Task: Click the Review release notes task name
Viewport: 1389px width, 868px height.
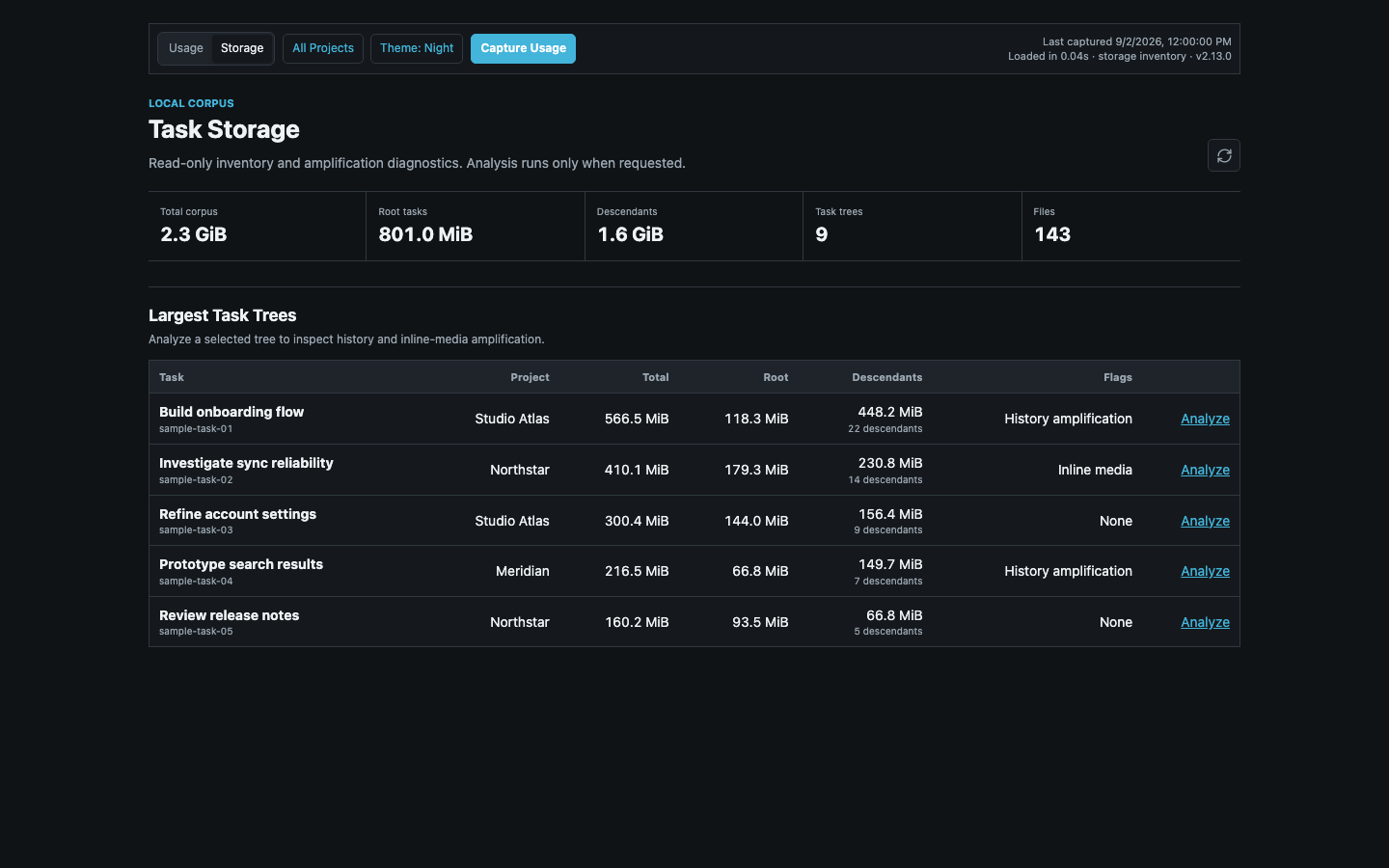Action: (229, 615)
